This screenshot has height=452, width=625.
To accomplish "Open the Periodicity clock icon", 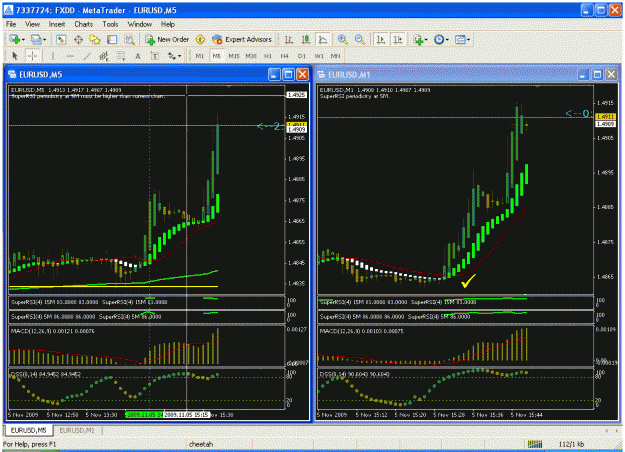I will point(439,39).
